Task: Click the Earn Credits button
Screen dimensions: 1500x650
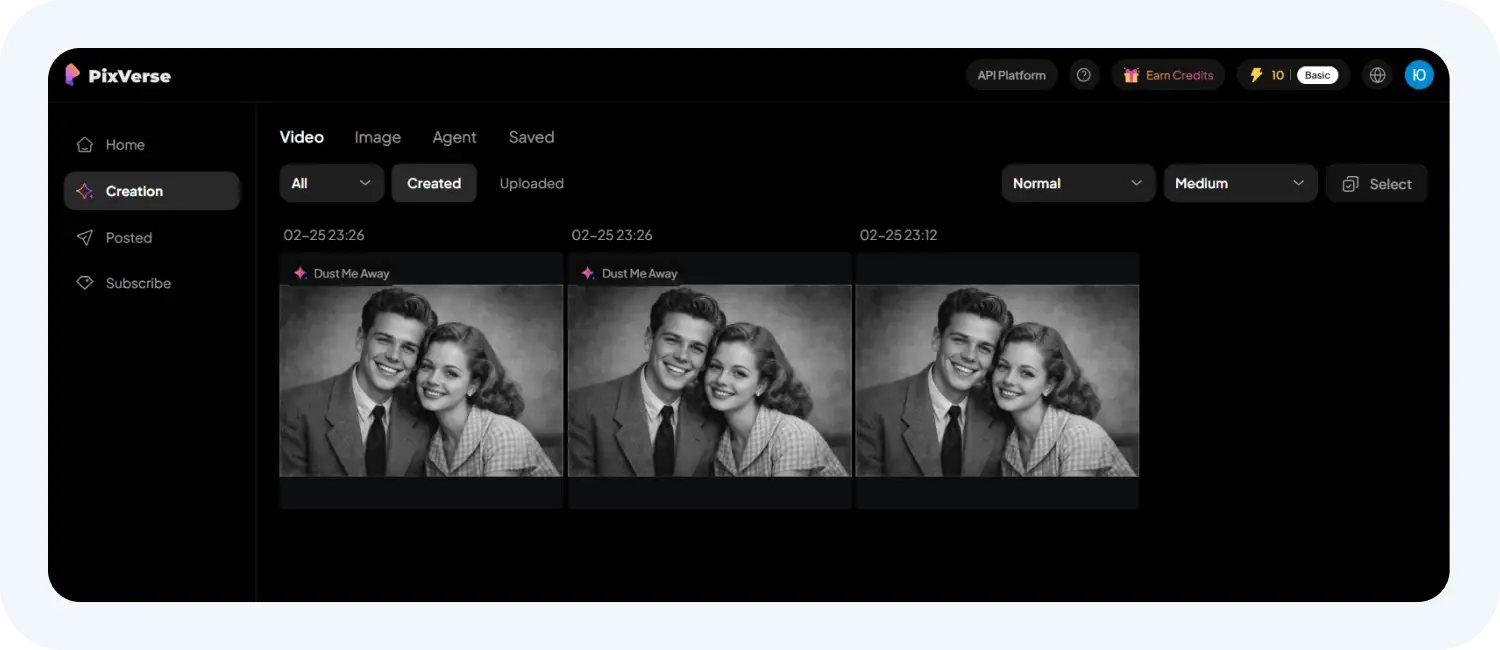Action: coord(1168,75)
